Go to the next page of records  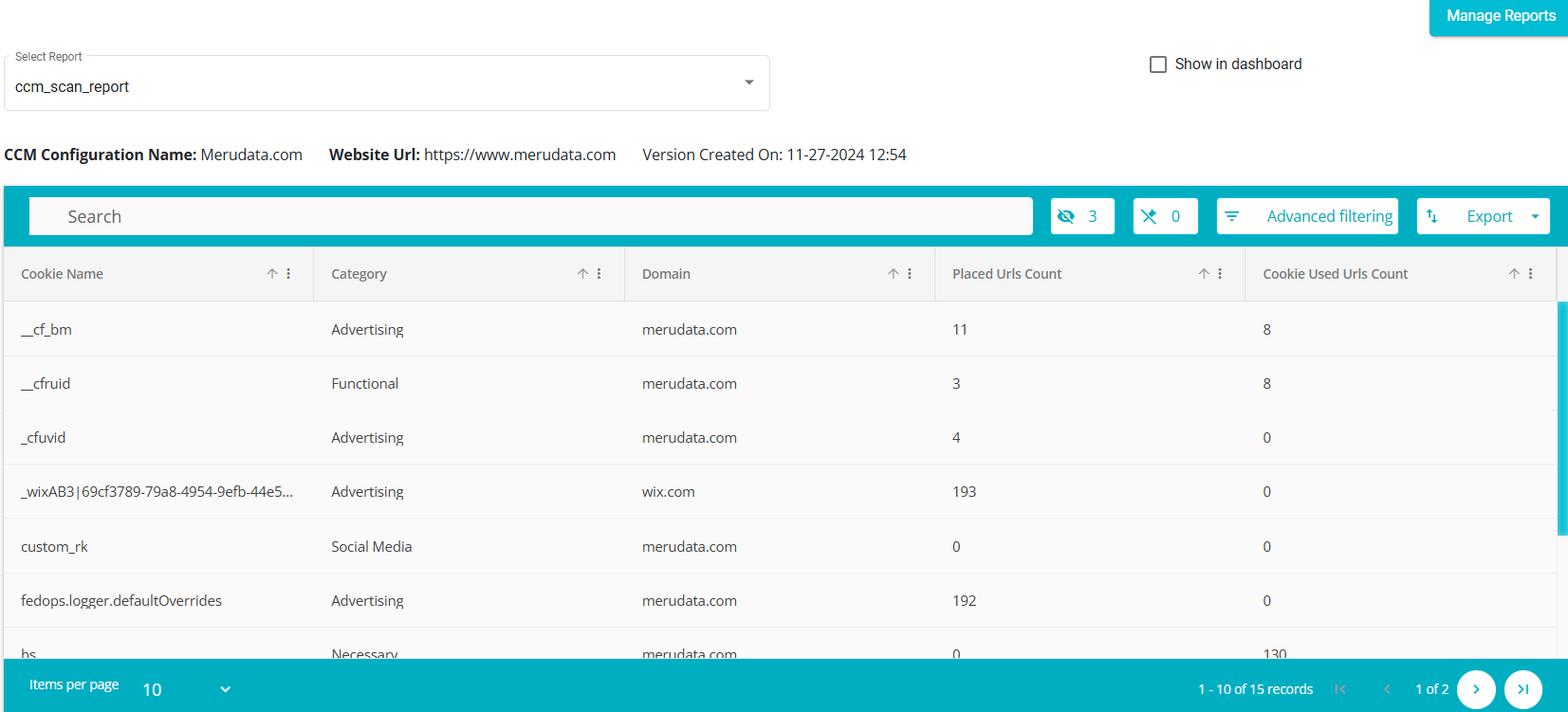(1476, 689)
